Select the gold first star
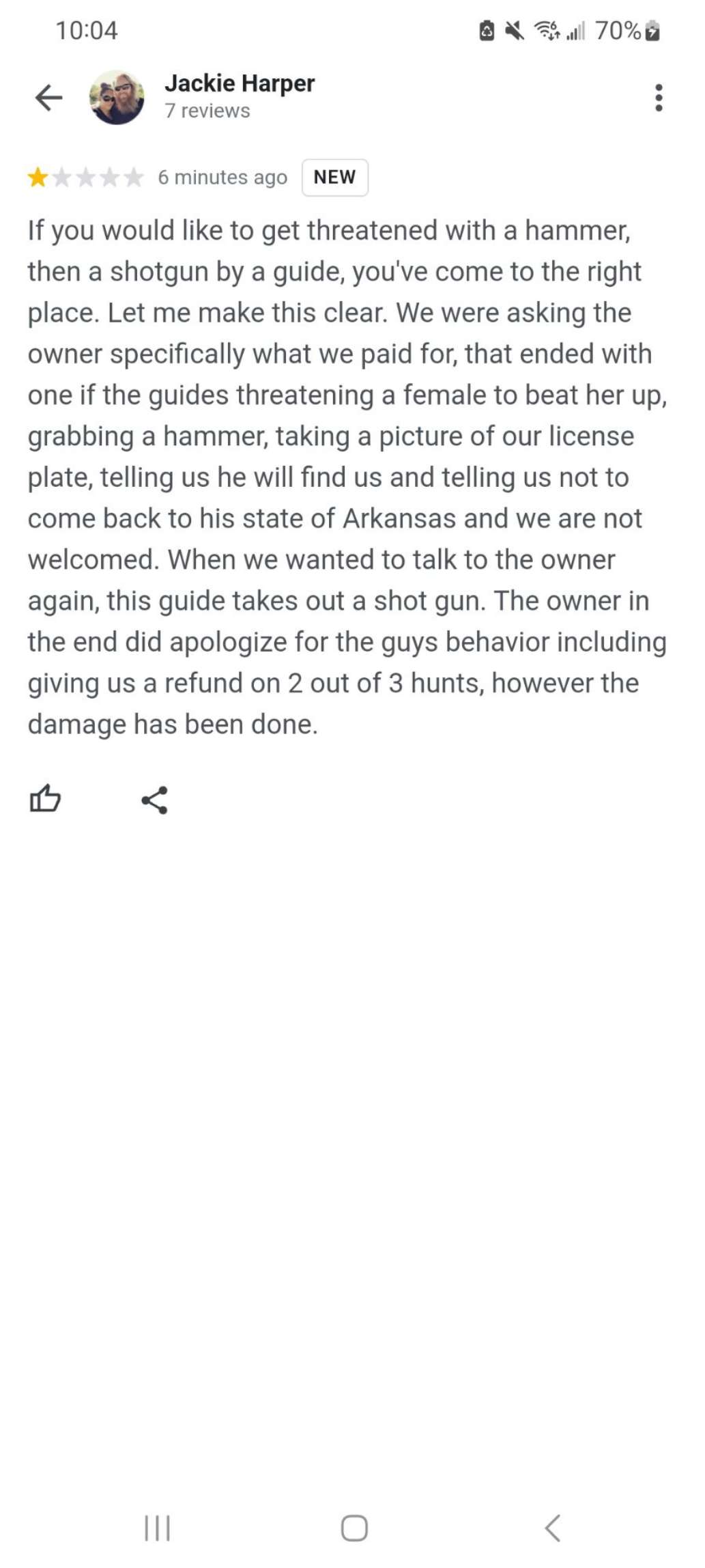Screen dimensions: 705x1568 tap(38, 178)
